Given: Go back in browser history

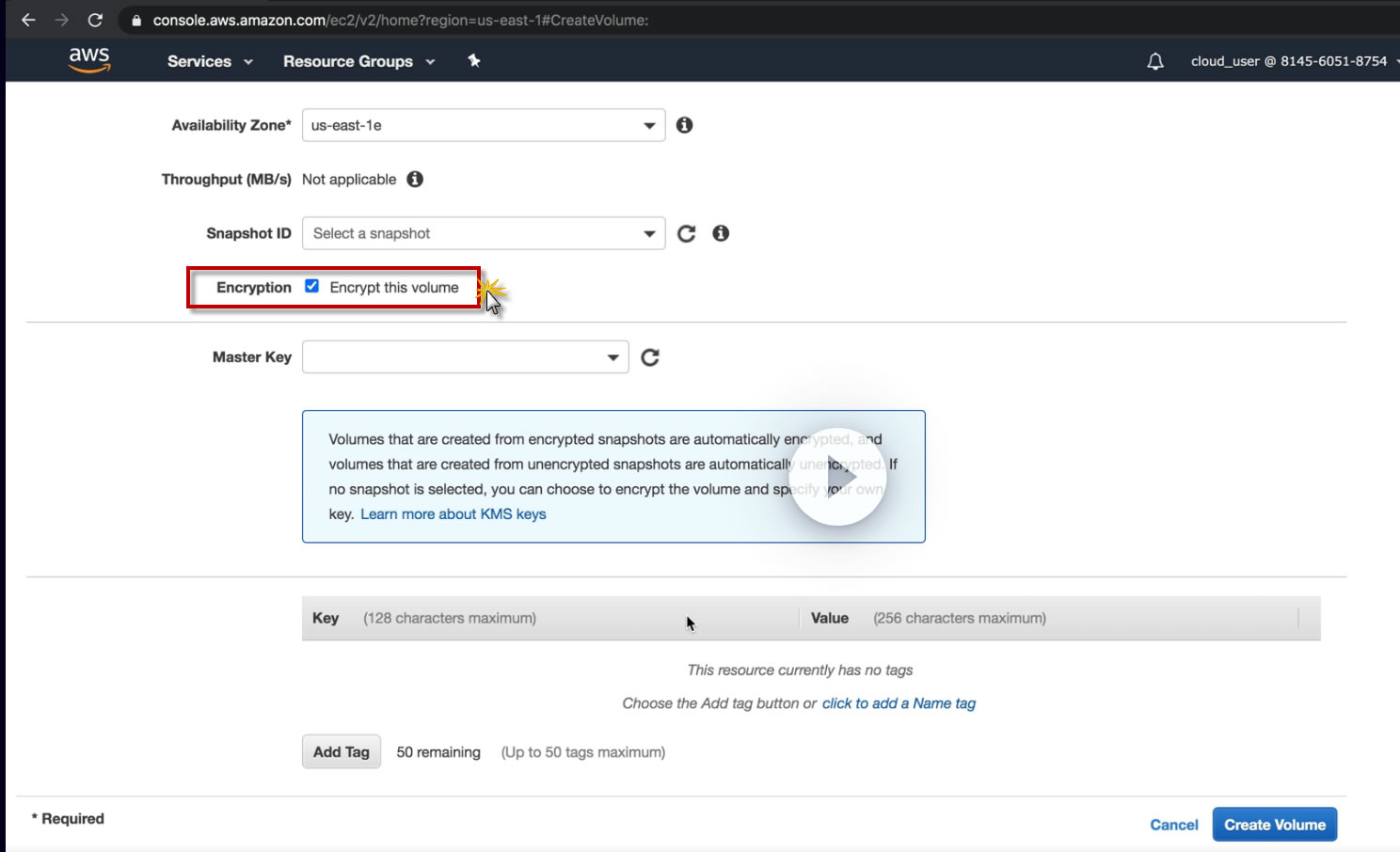Looking at the screenshot, I should pyautogui.click(x=28, y=20).
